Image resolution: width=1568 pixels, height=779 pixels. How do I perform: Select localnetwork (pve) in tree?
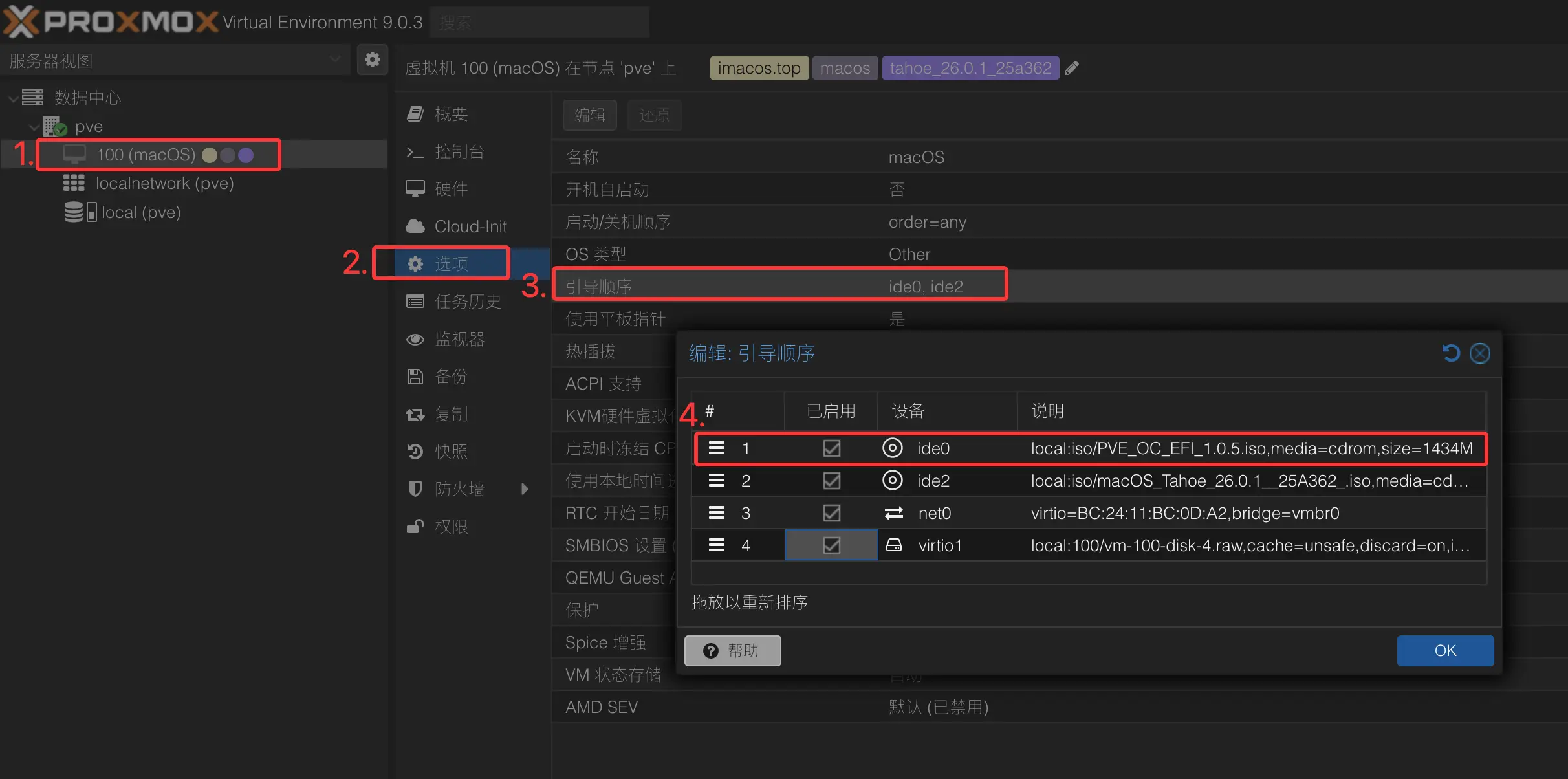pyautogui.click(x=164, y=183)
